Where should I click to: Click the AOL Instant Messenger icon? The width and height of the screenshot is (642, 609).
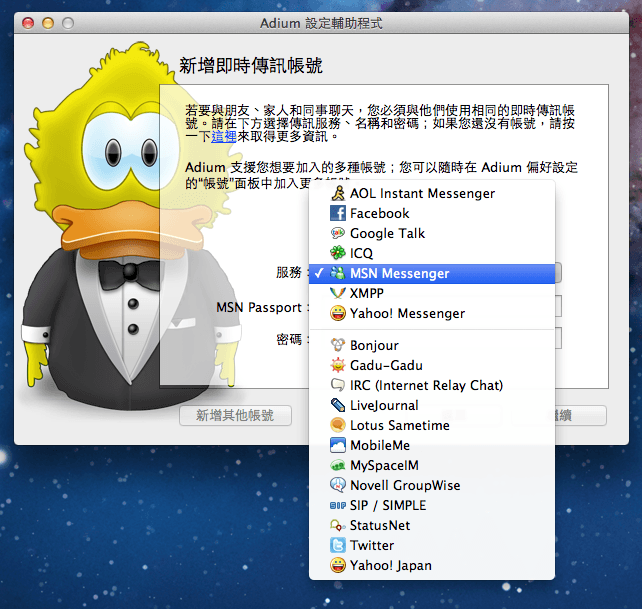(338, 193)
